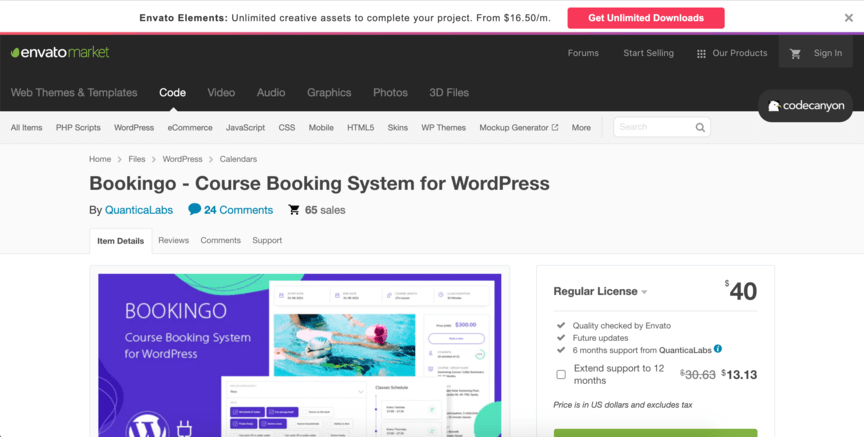Viewport: 864px width, 437px height.
Task: Click the external link icon by Mockup Generator
Action: pyautogui.click(x=555, y=127)
